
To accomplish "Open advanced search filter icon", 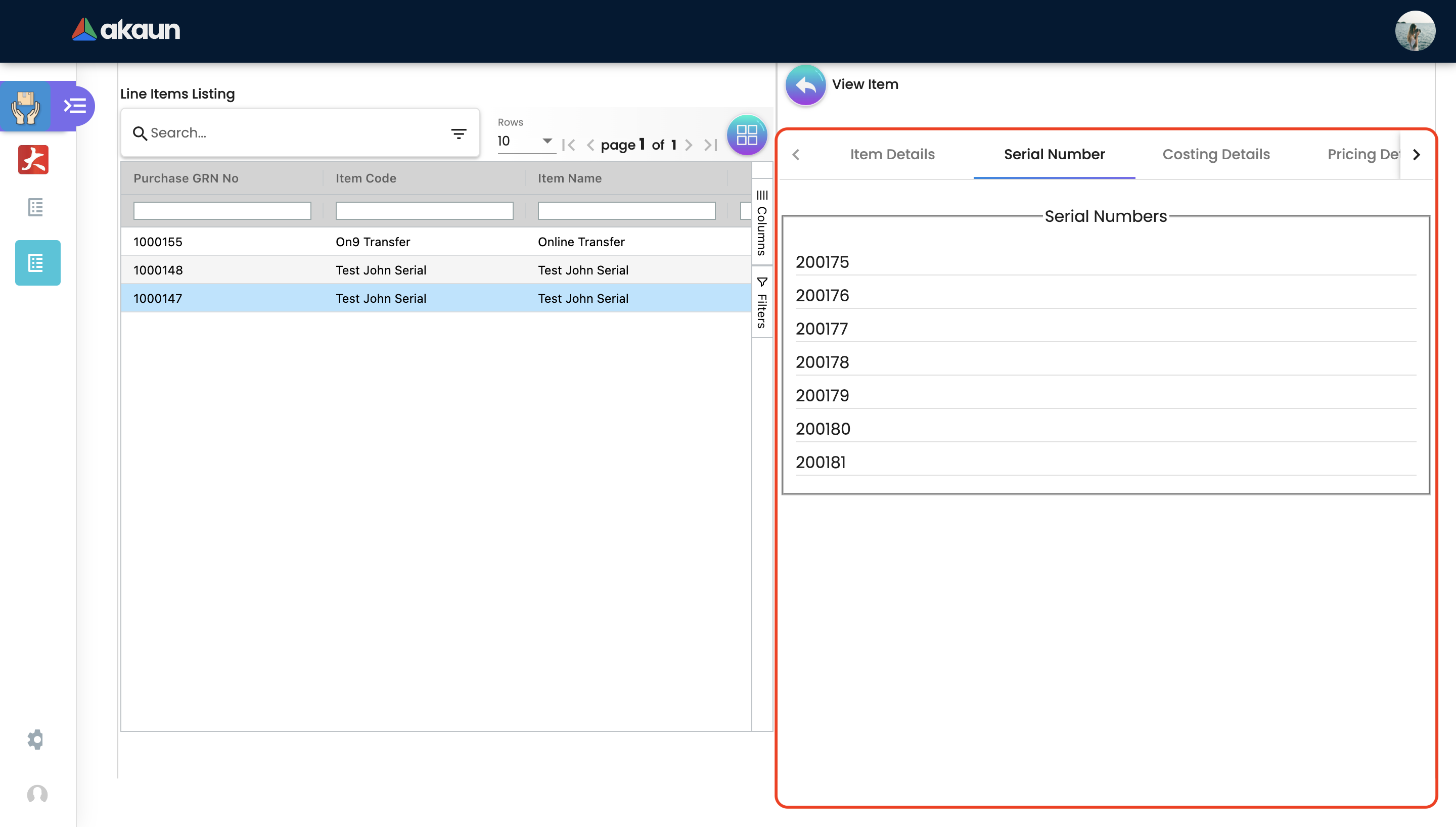I will click(x=458, y=133).
